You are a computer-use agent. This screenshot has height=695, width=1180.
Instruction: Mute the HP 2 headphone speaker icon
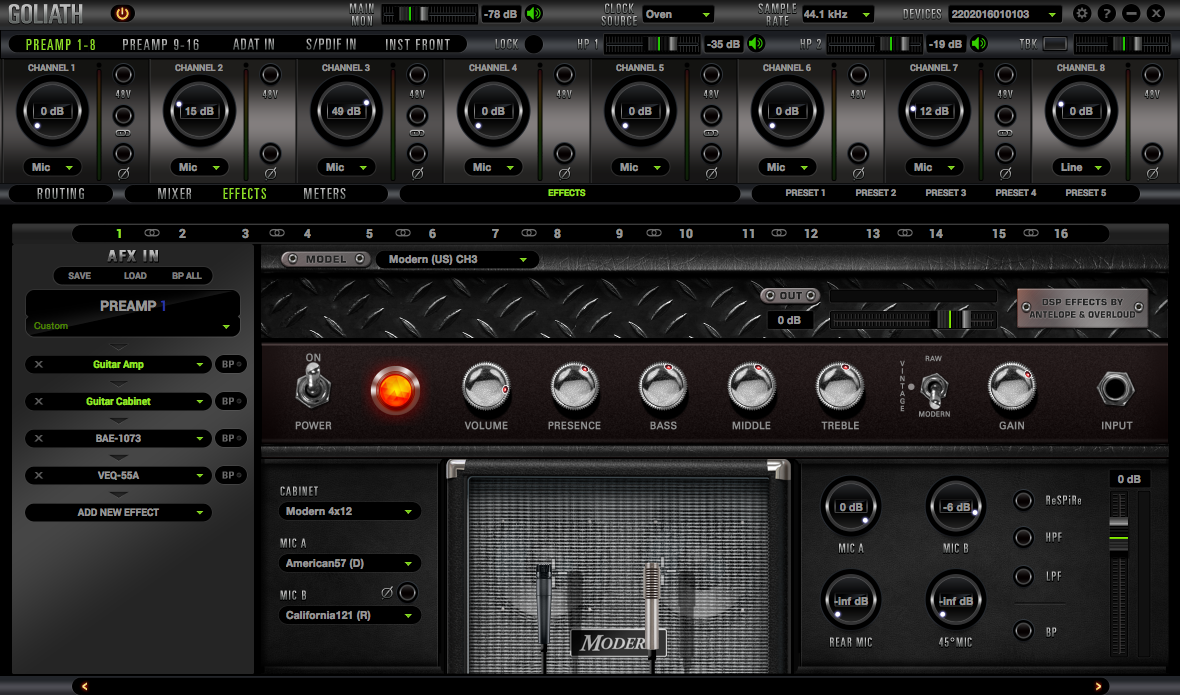[978, 44]
